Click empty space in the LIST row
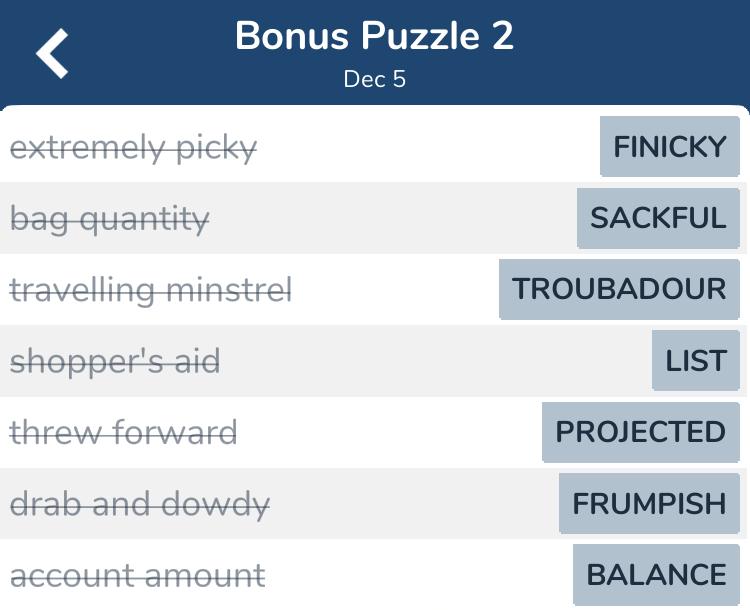This screenshot has height=610, width=750. tap(430, 360)
